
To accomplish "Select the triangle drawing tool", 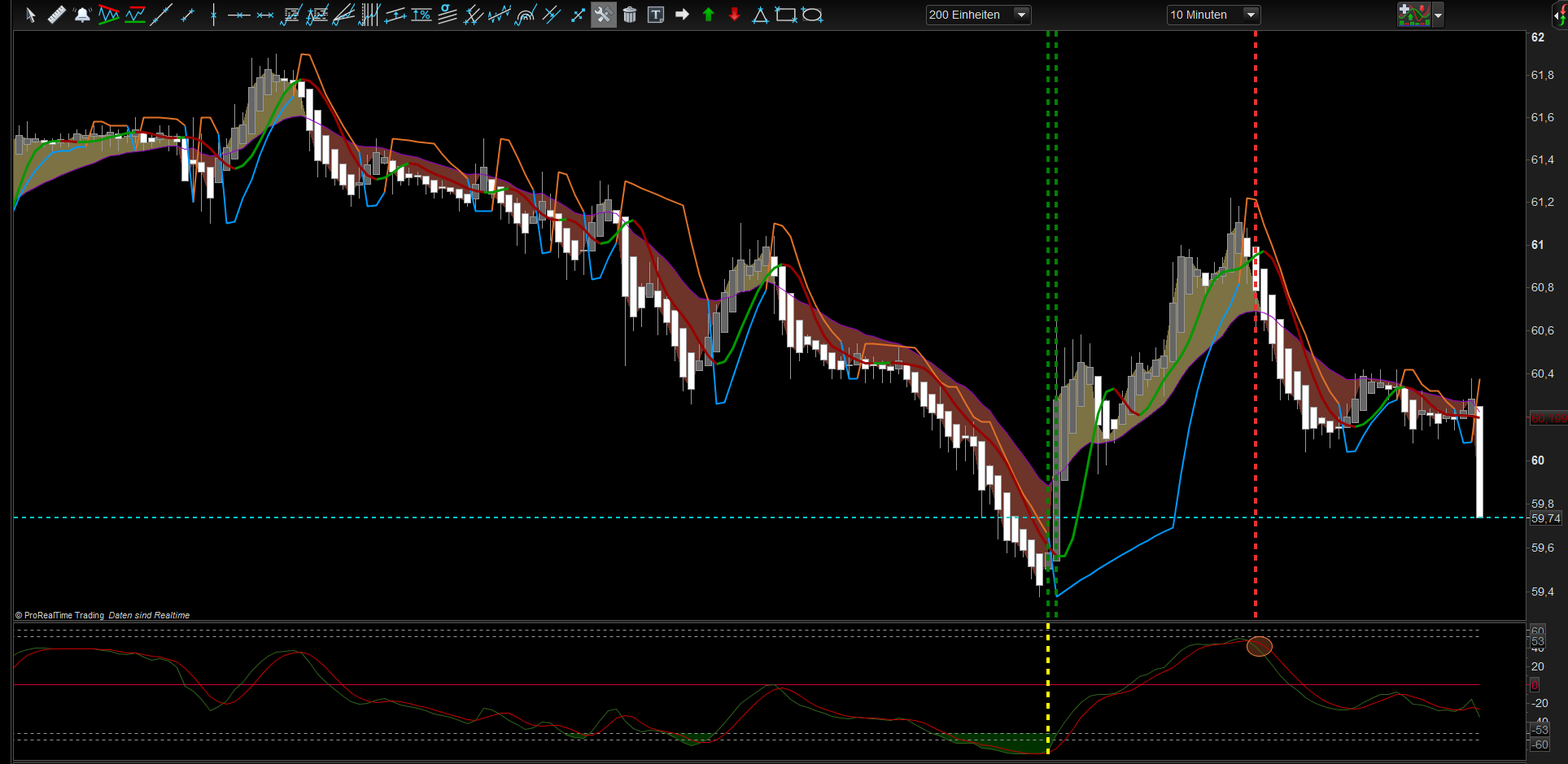I will (x=760, y=15).
